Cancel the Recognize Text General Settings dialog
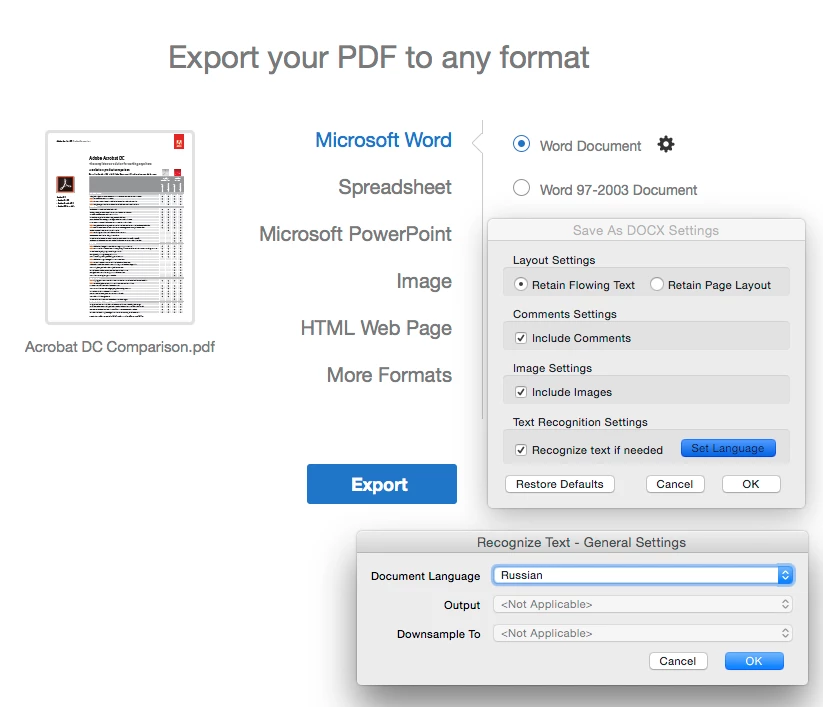Viewport: 823px width, 707px height. [678, 661]
